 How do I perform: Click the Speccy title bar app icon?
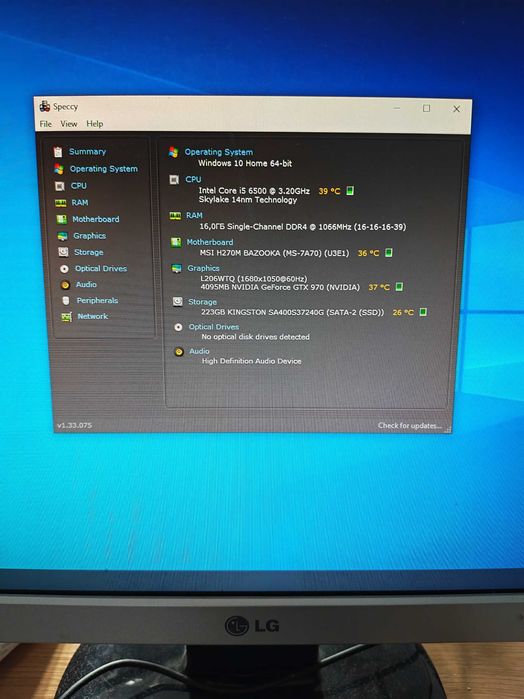point(45,107)
